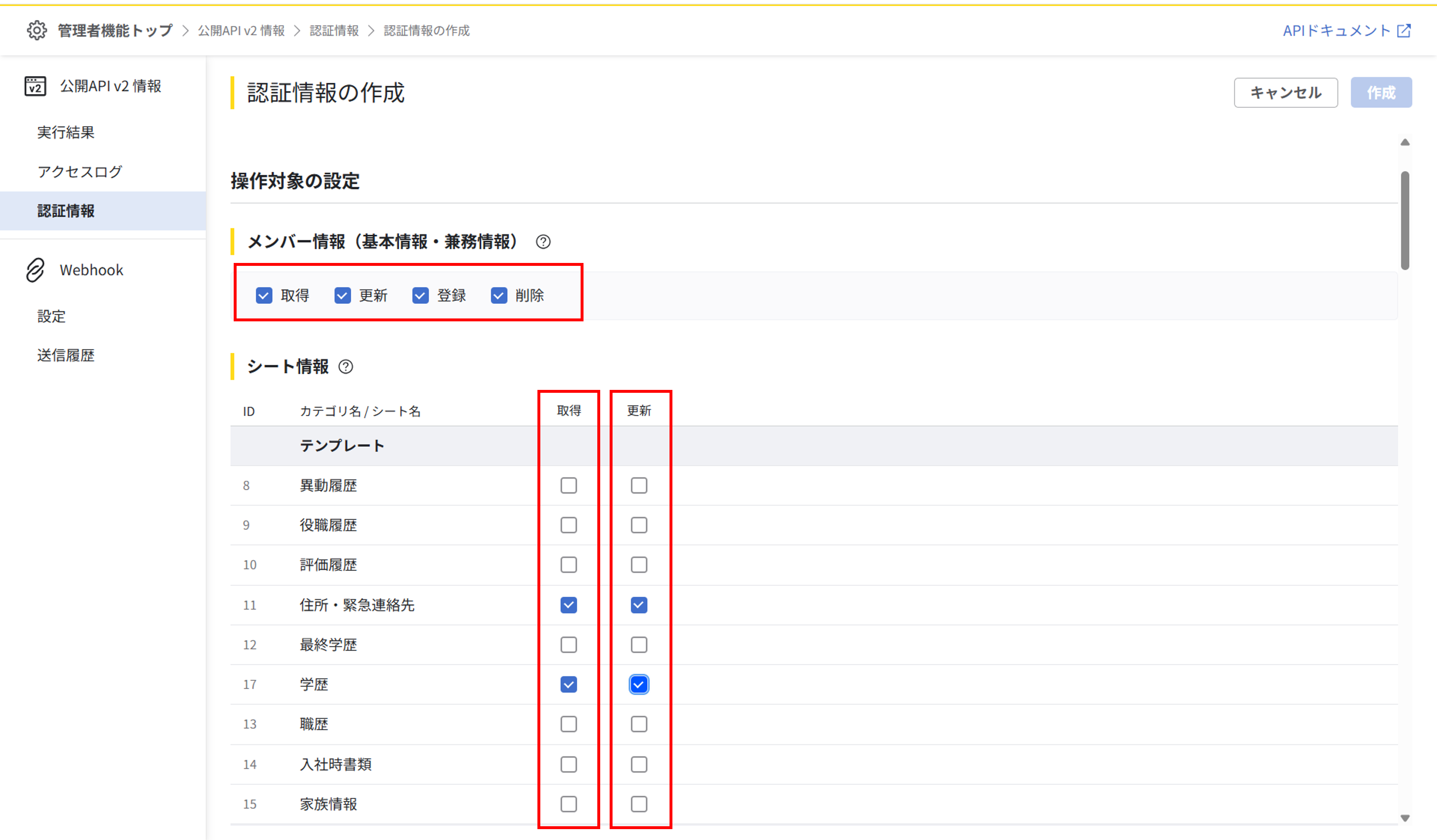Click the 取得 column header

click(x=569, y=410)
